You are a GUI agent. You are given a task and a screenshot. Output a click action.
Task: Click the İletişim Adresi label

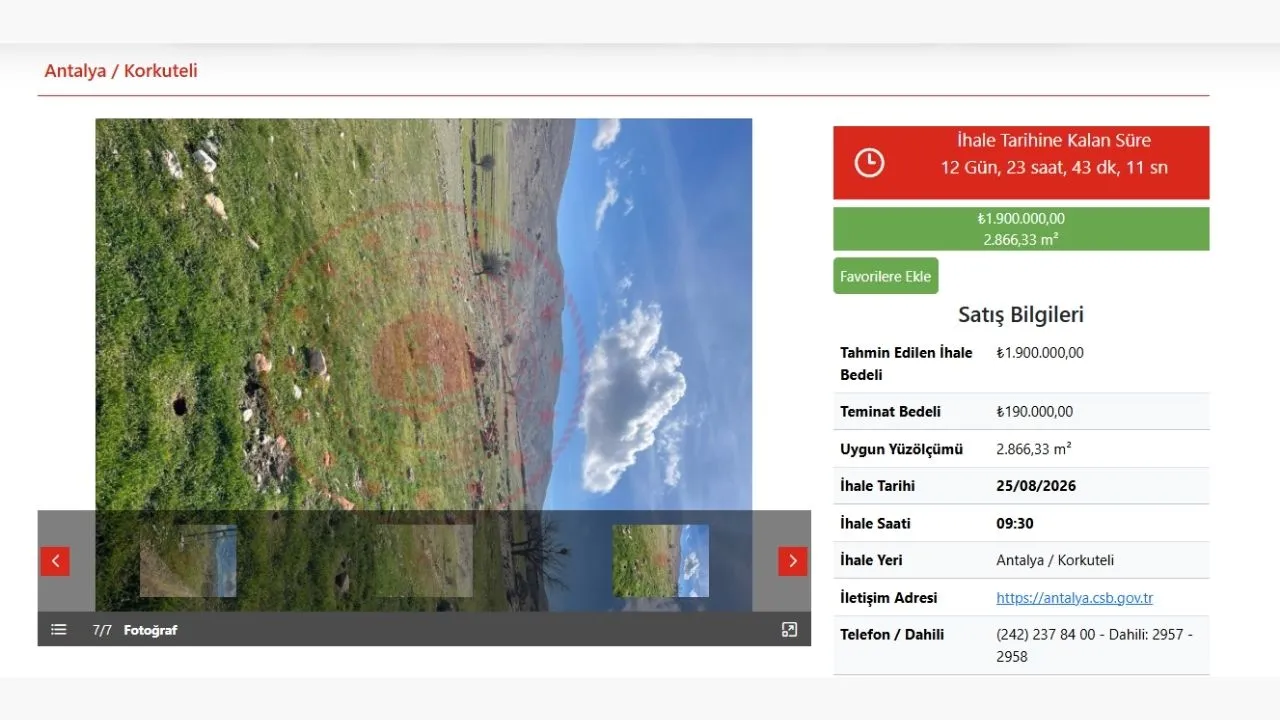pyautogui.click(x=889, y=598)
